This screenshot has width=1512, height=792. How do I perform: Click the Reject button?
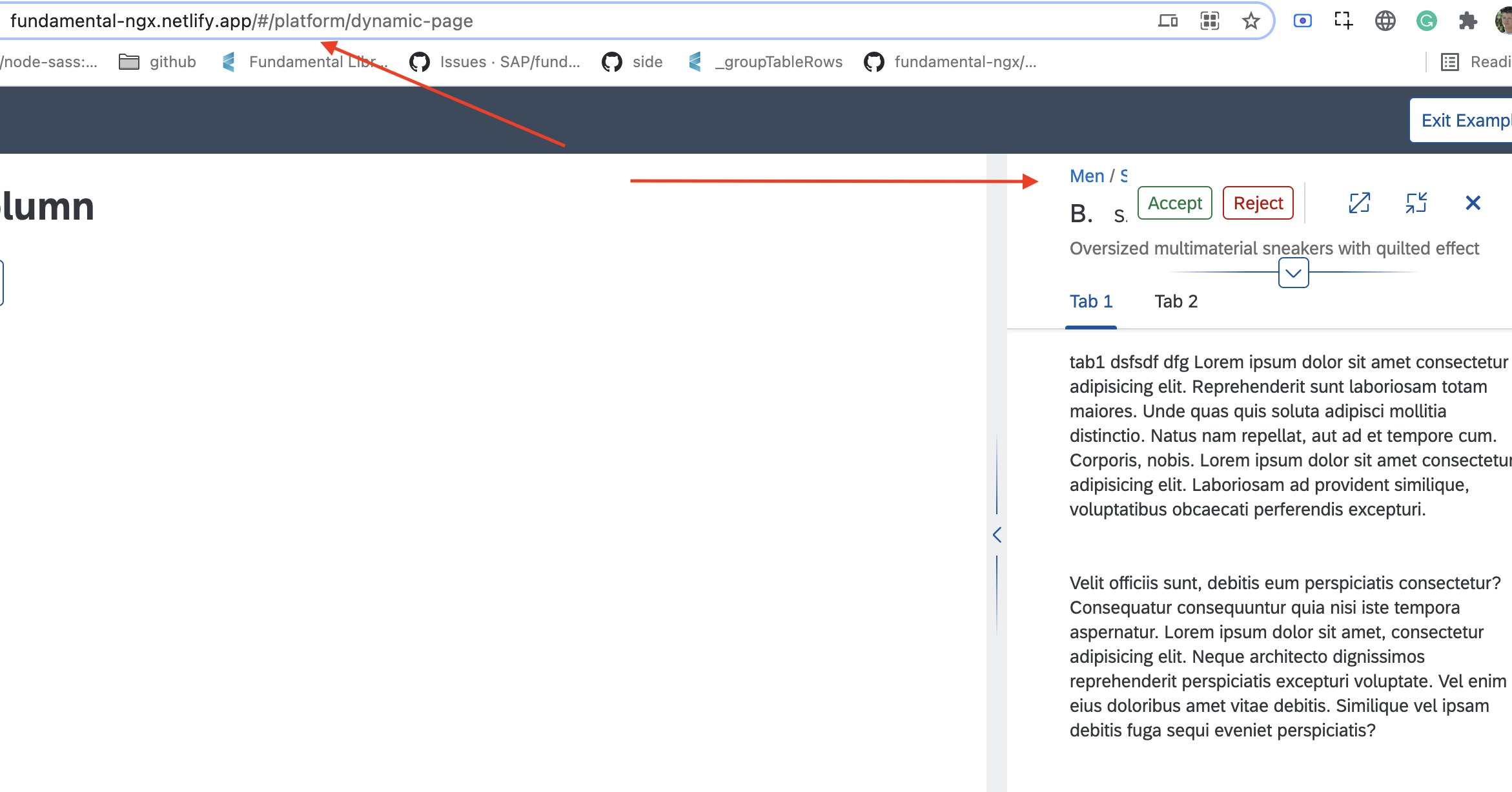point(1258,203)
